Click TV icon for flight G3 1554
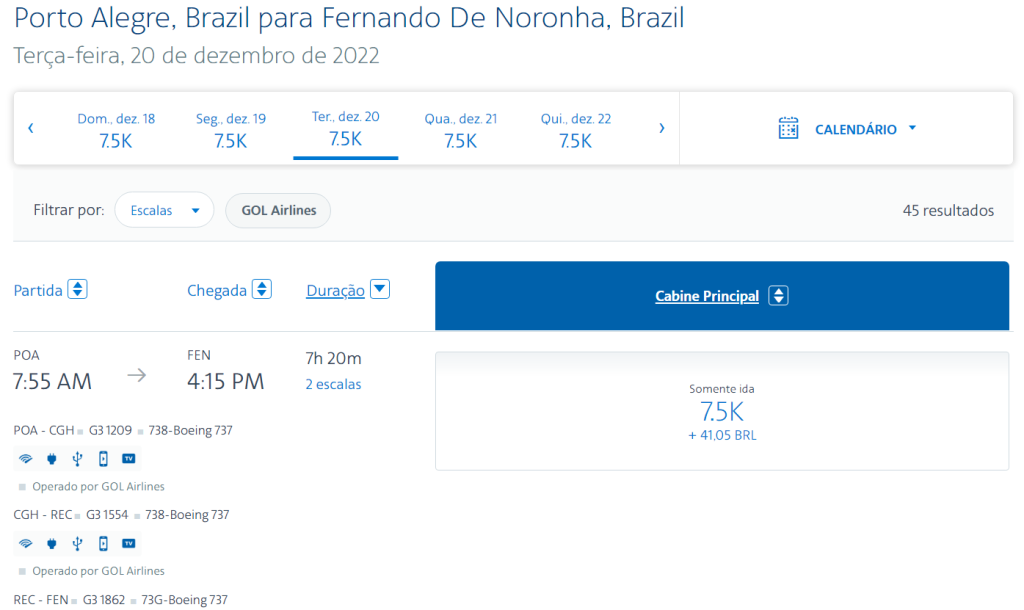Image resolution: width=1024 pixels, height=610 pixels. pos(129,543)
